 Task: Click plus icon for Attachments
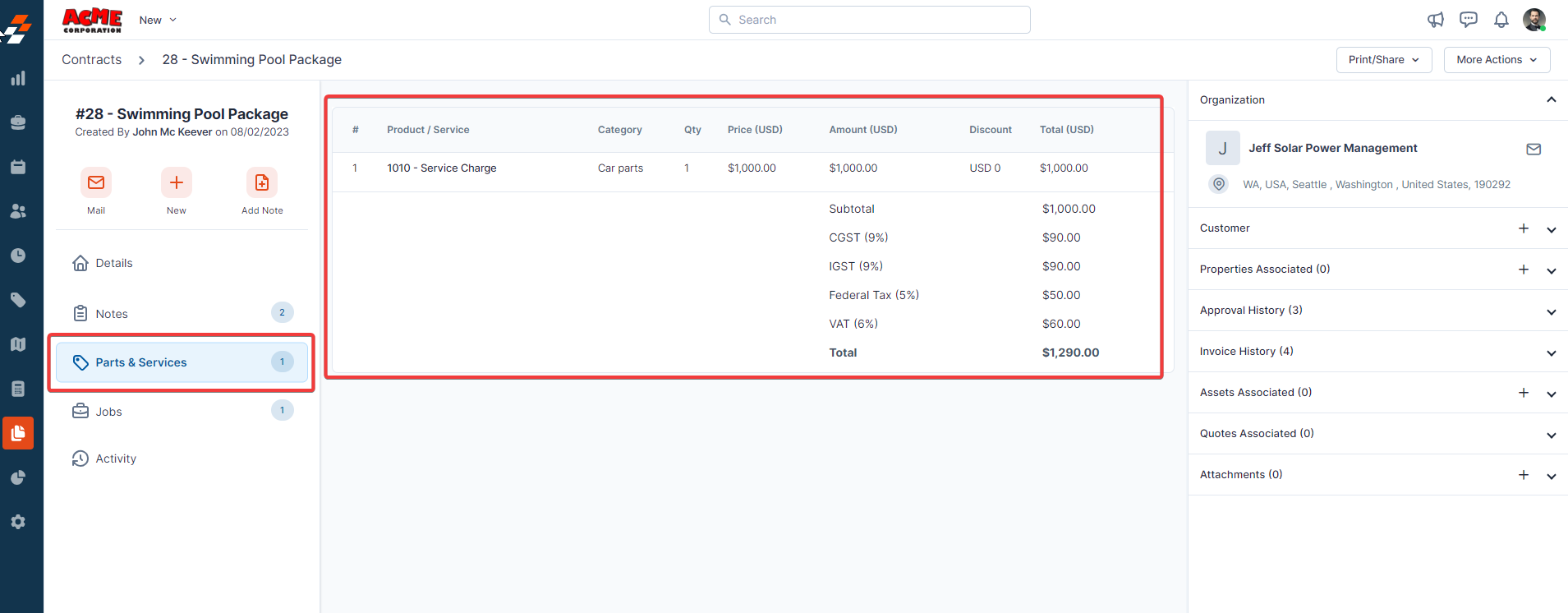point(1523,475)
